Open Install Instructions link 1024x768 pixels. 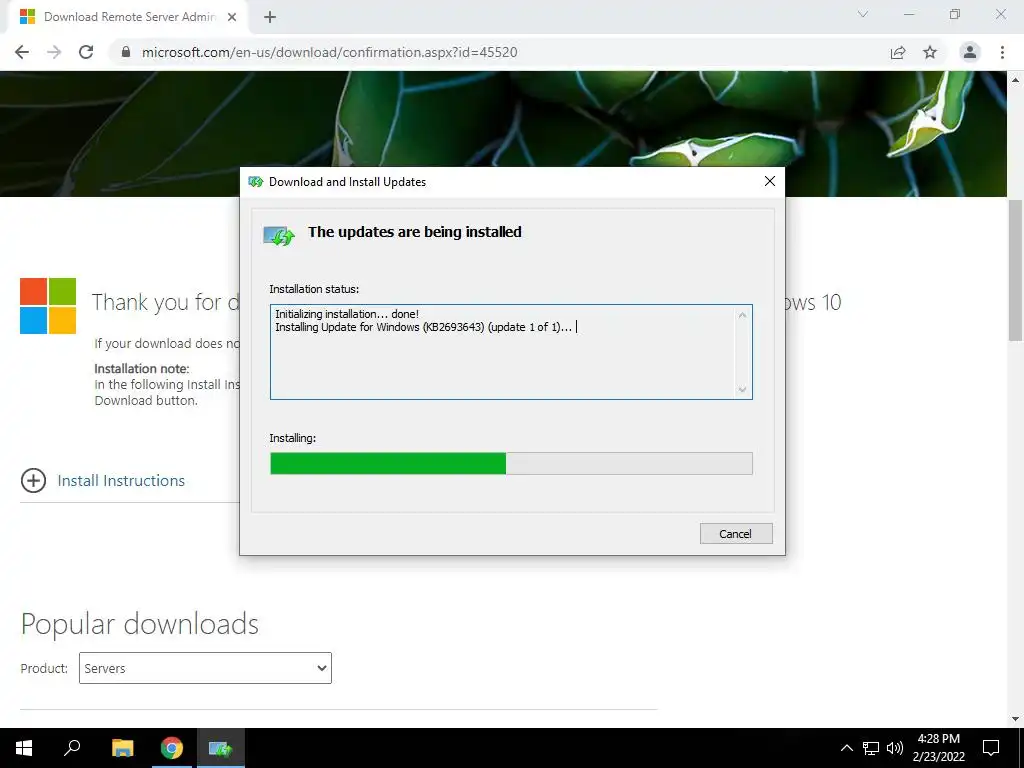point(121,481)
